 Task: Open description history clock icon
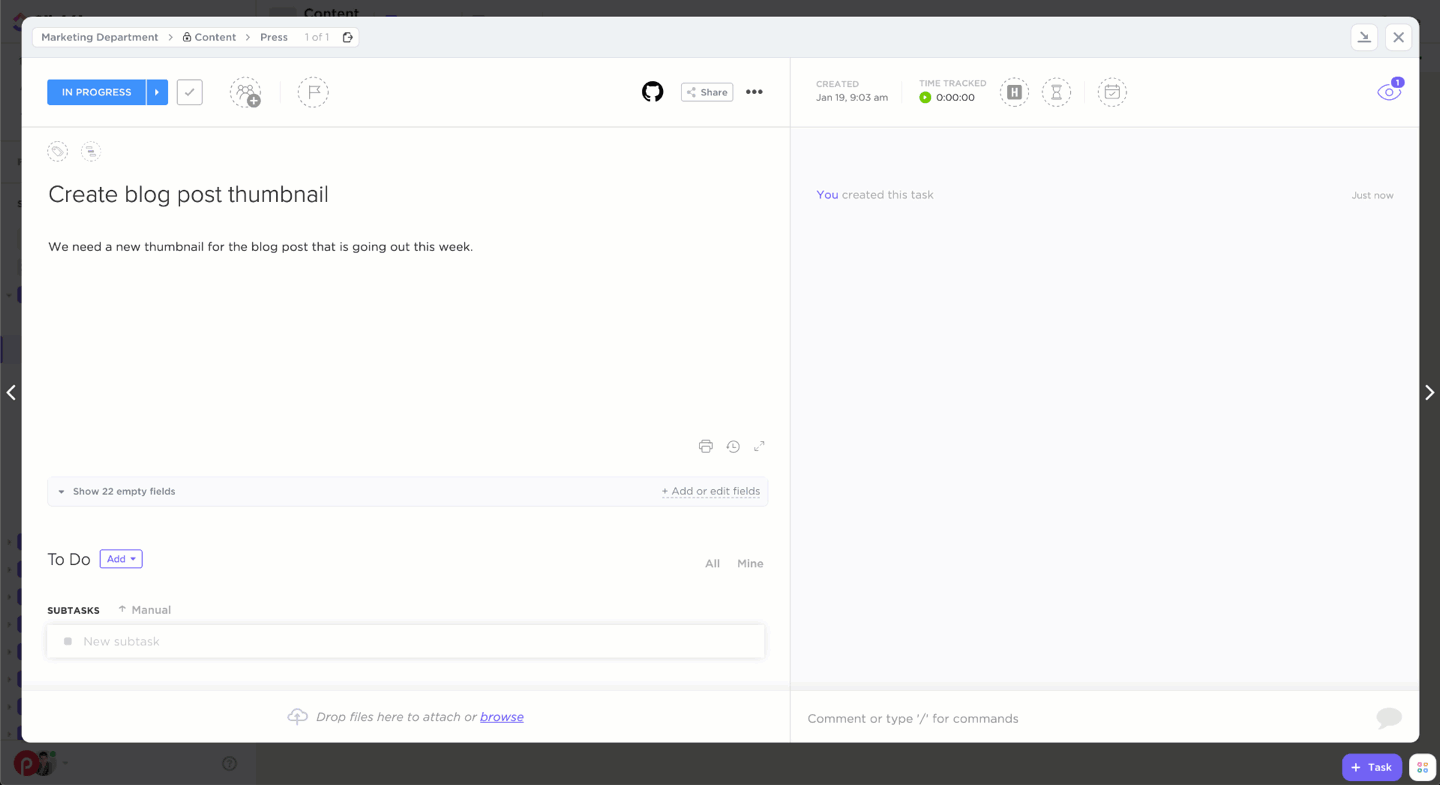(x=733, y=446)
